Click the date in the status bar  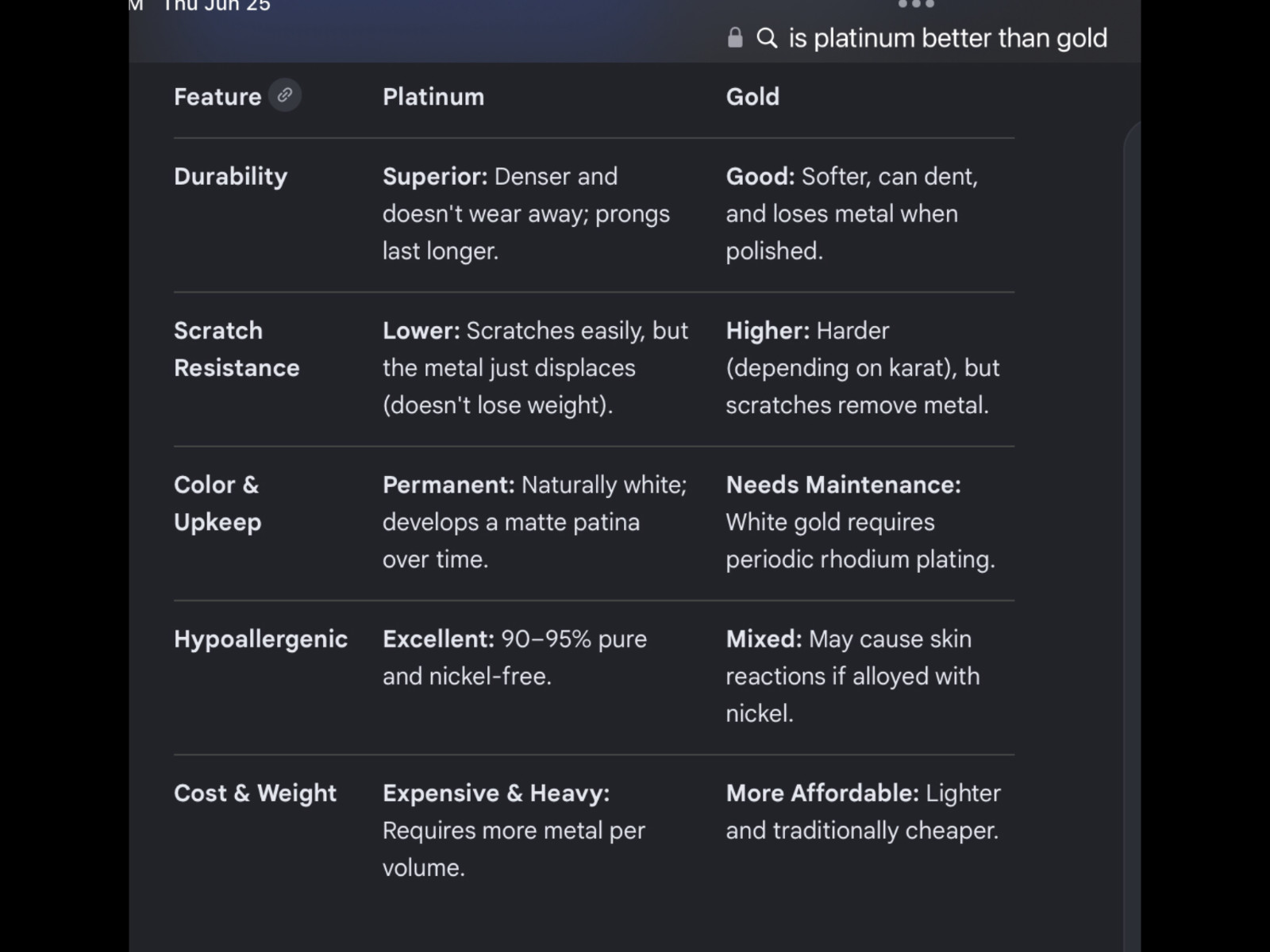(217, 6)
